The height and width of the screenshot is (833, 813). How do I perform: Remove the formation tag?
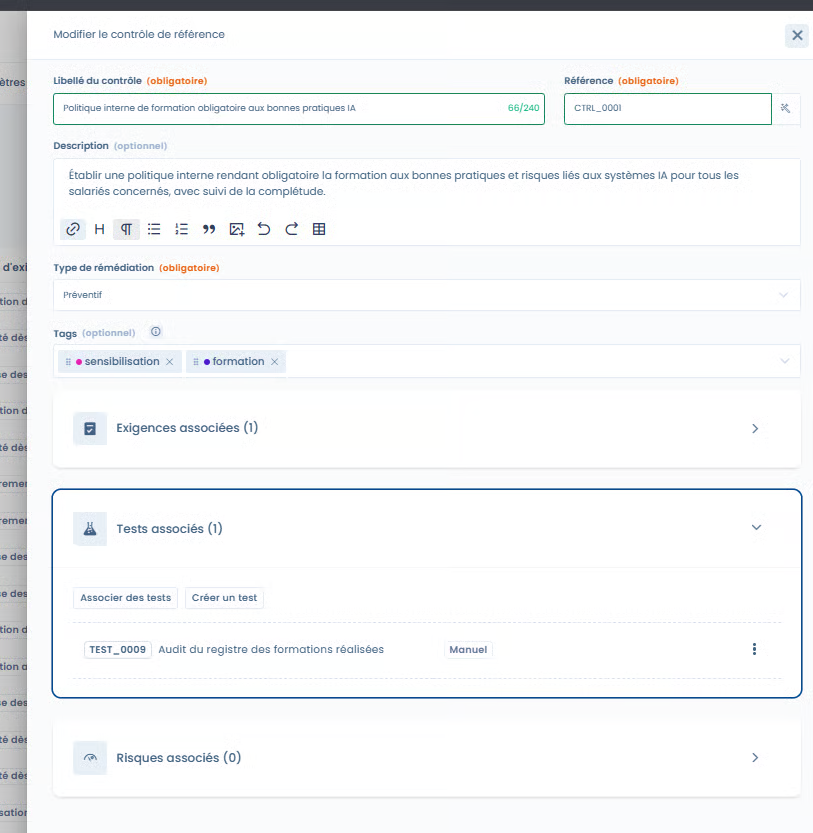(x=274, y=362)
